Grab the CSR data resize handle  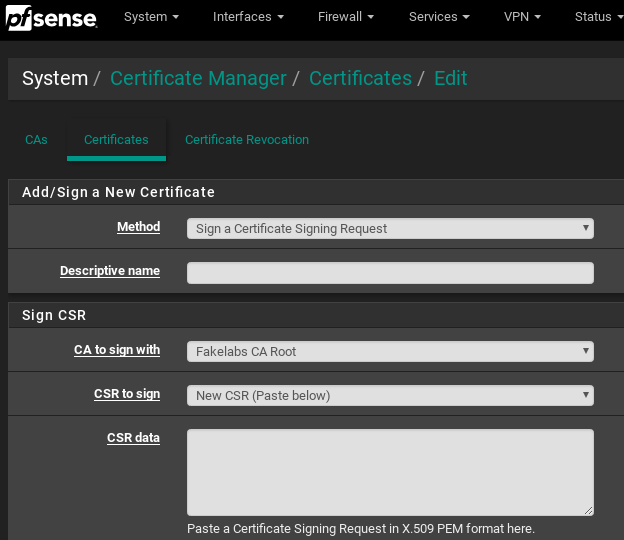click(x=588, y=510)
